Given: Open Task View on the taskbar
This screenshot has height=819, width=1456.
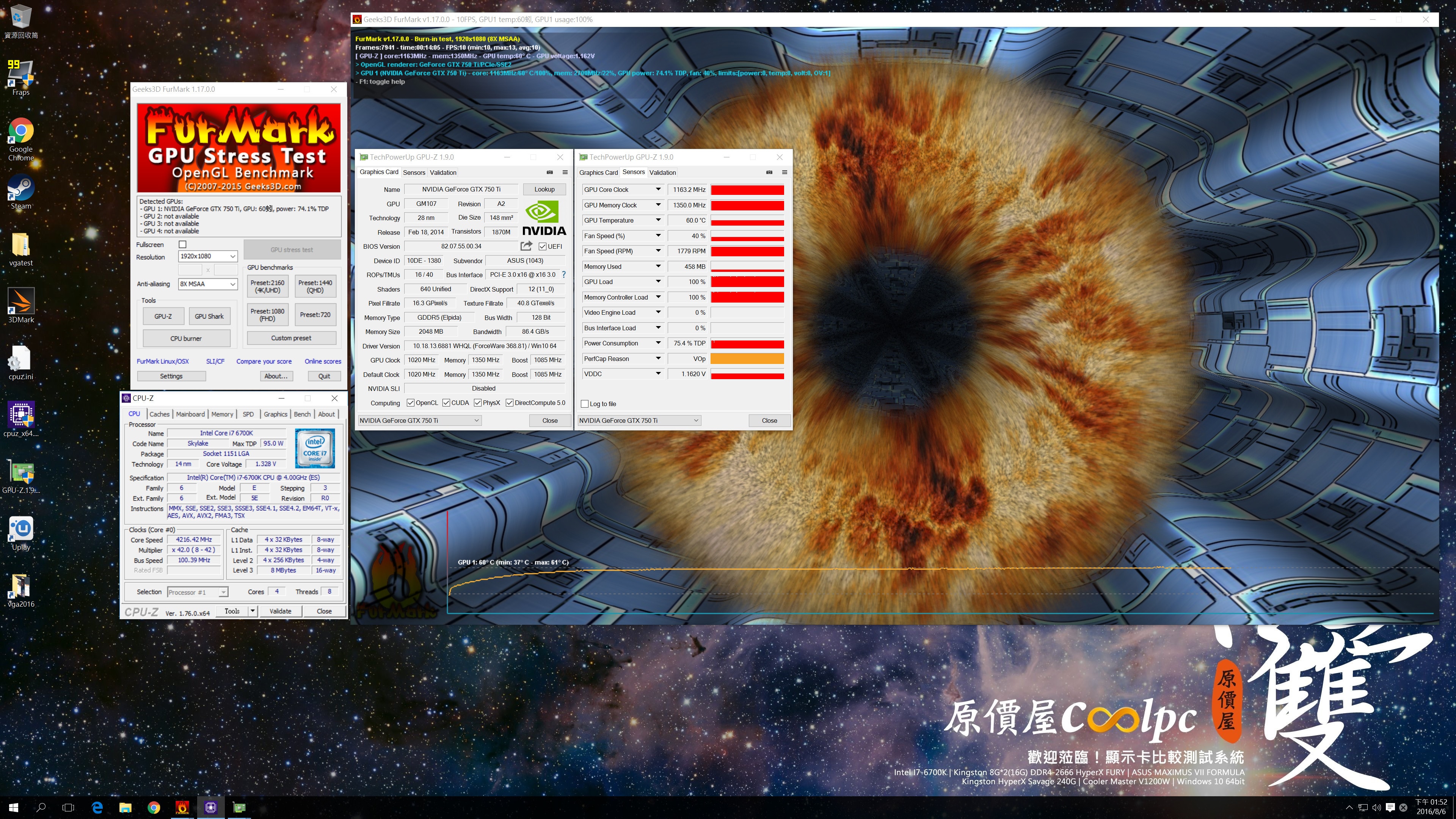Looking at the screenshot, I should point(68,808).
